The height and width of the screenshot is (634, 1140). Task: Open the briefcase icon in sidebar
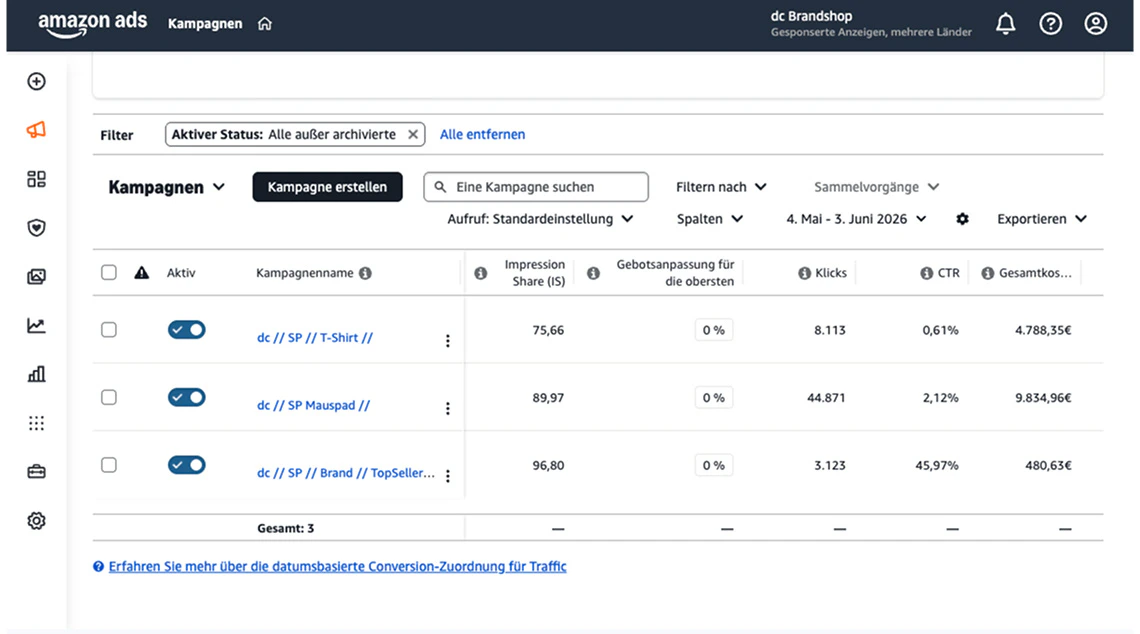[x=36, y=472]
